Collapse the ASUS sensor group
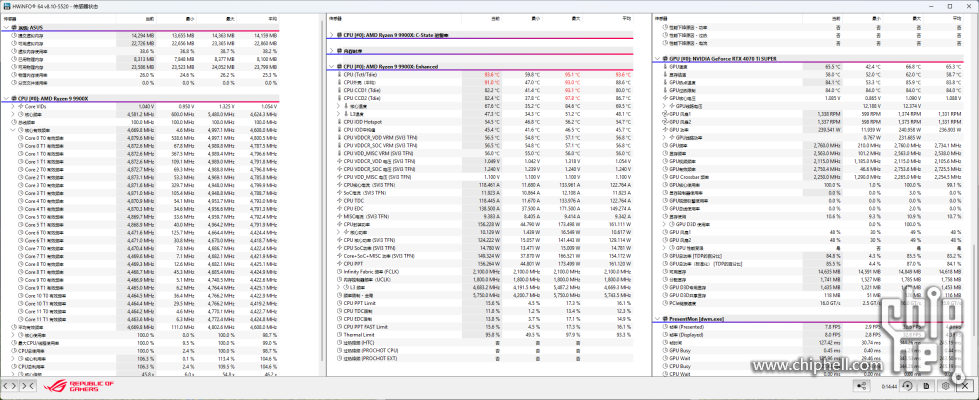This screenshot has width=979, height=400. click(x=6, y=27)
